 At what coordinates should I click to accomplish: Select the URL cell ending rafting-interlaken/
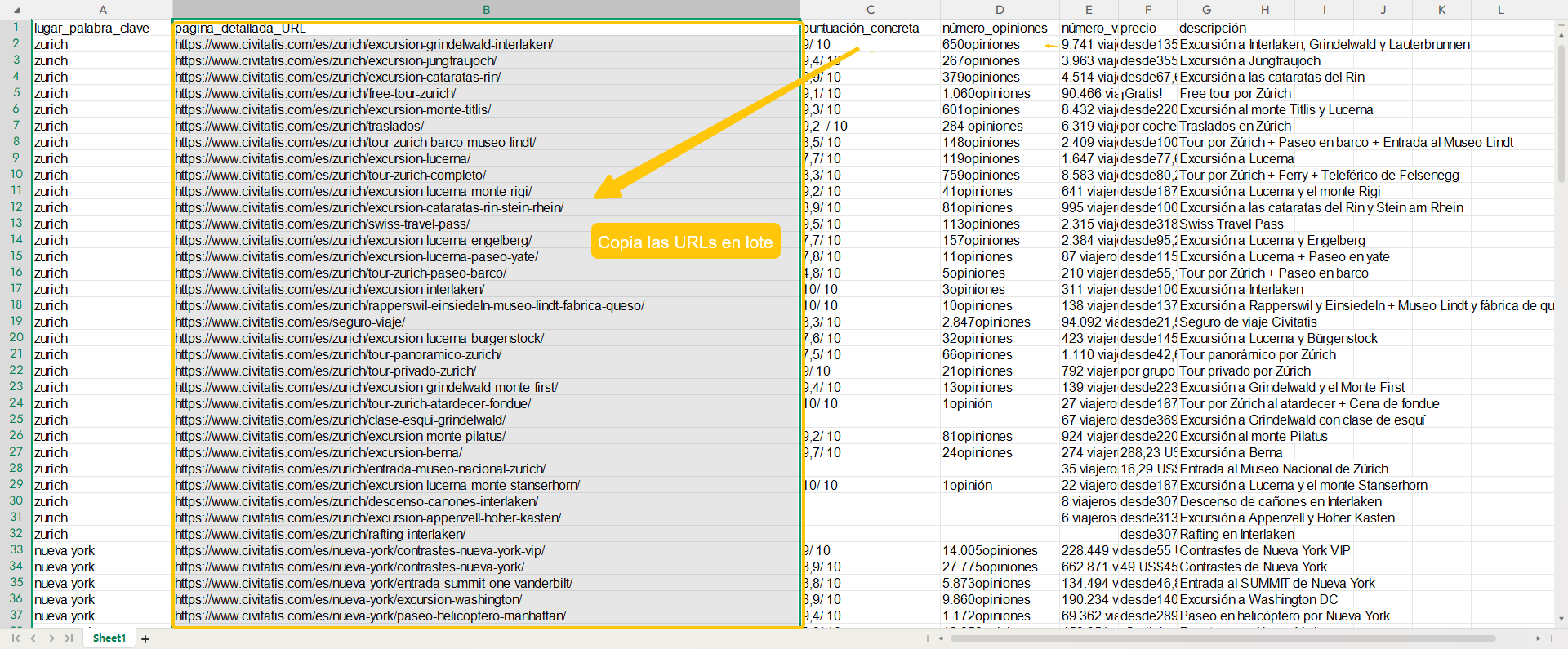coord(487,534)
